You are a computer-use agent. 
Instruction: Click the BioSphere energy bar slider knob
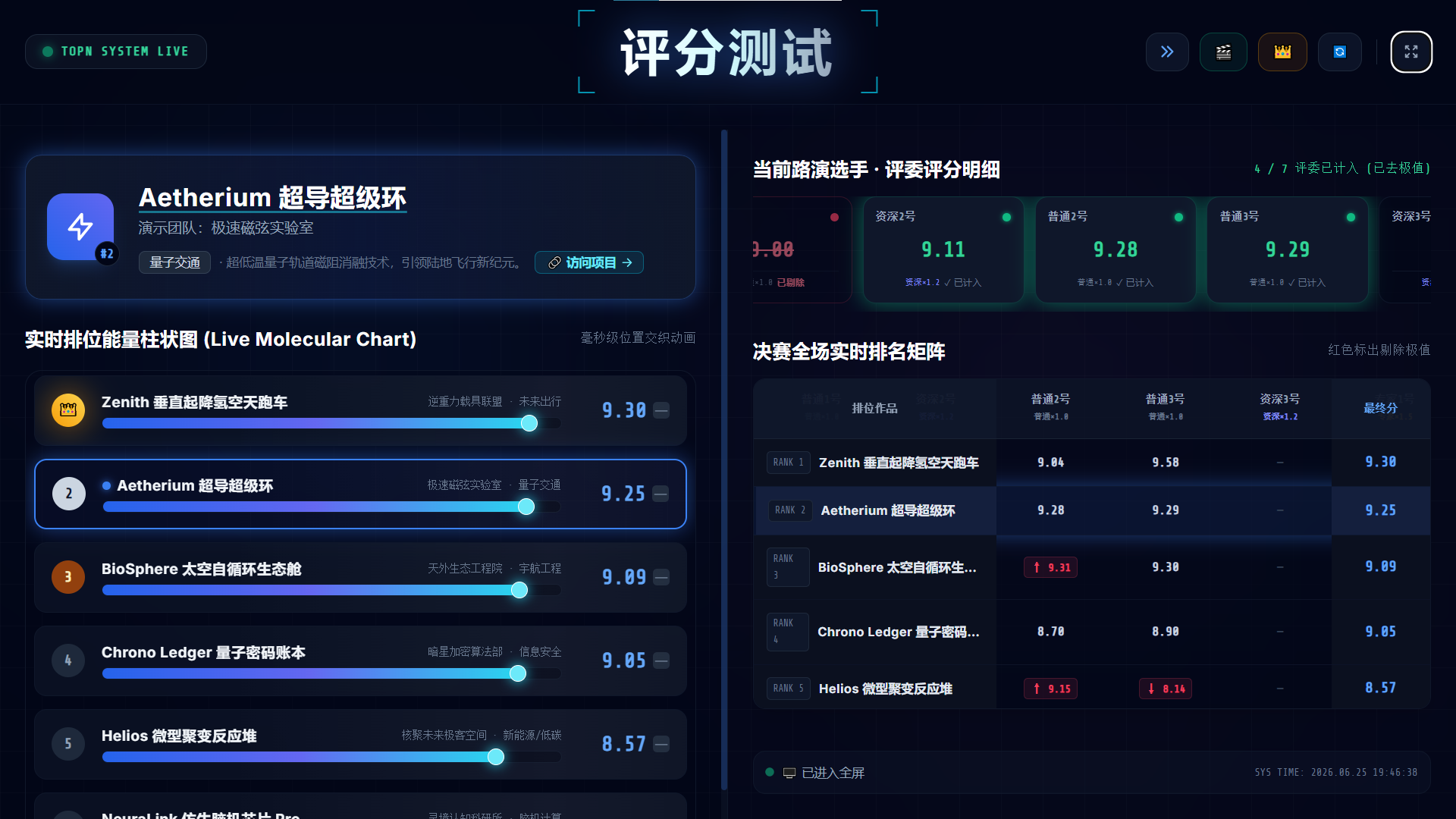point(519,590)
